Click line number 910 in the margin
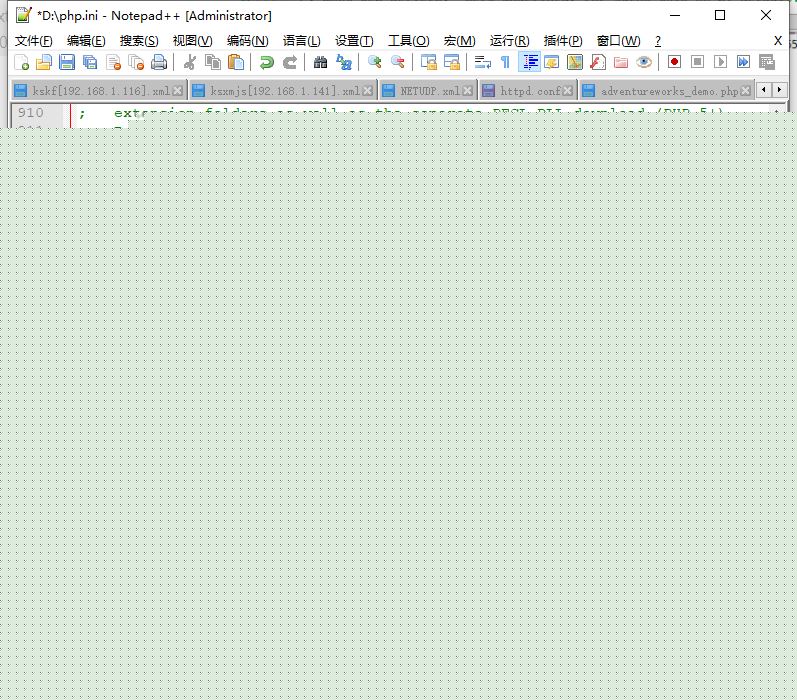The width and height of the screenshot is (797, 700). [32, 114]
